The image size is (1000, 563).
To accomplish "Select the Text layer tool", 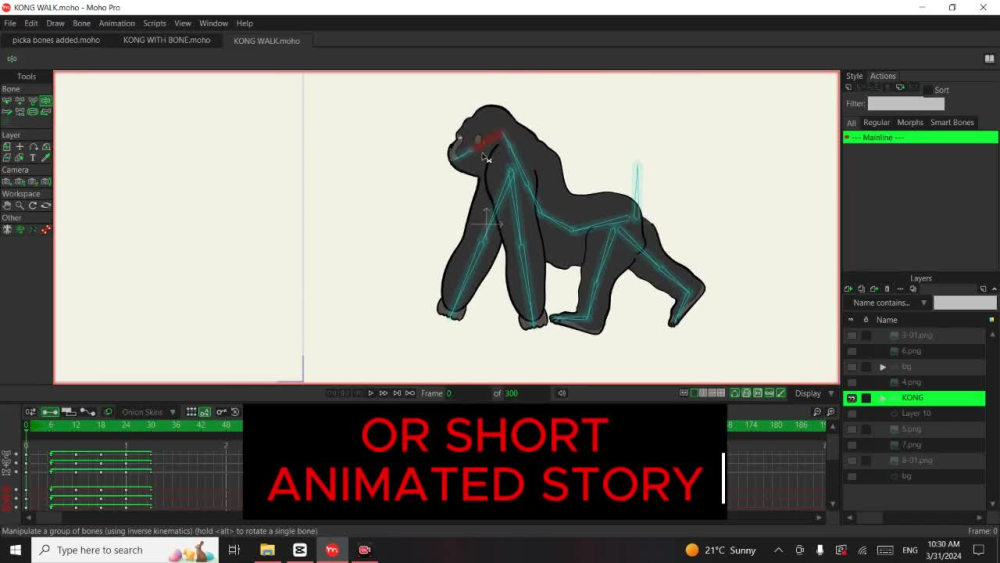I will click(x=33, y=158).
